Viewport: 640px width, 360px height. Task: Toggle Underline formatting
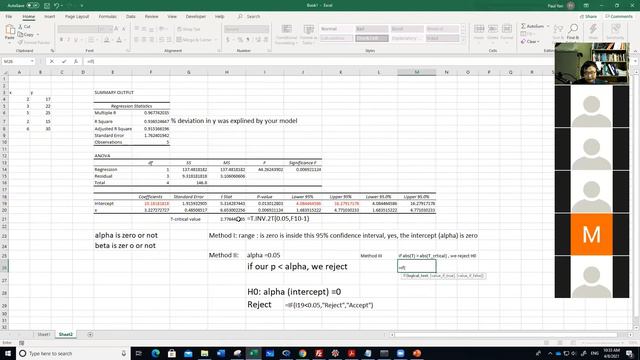tap(76, 40)
